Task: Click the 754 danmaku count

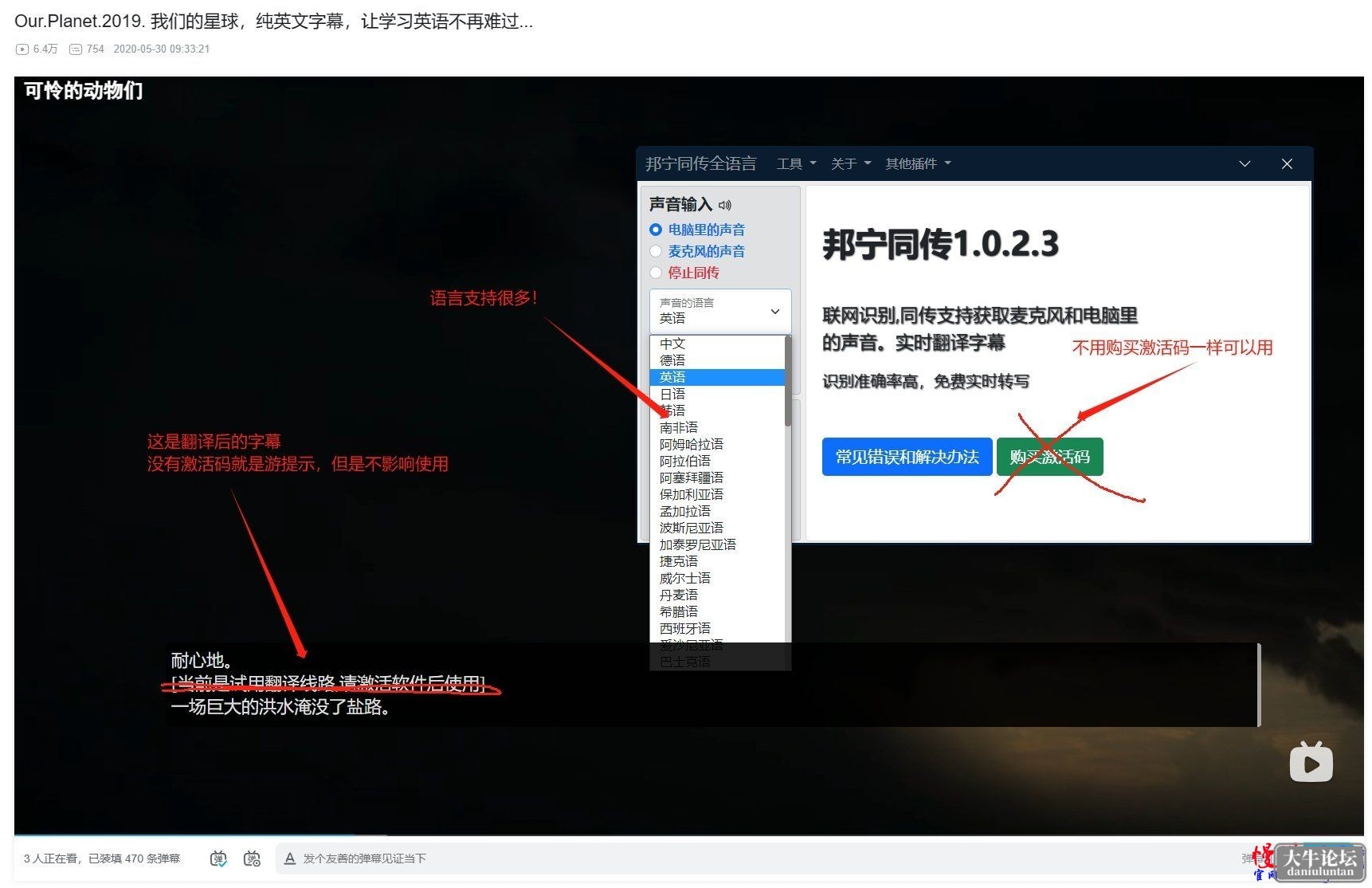Action: 88,49
